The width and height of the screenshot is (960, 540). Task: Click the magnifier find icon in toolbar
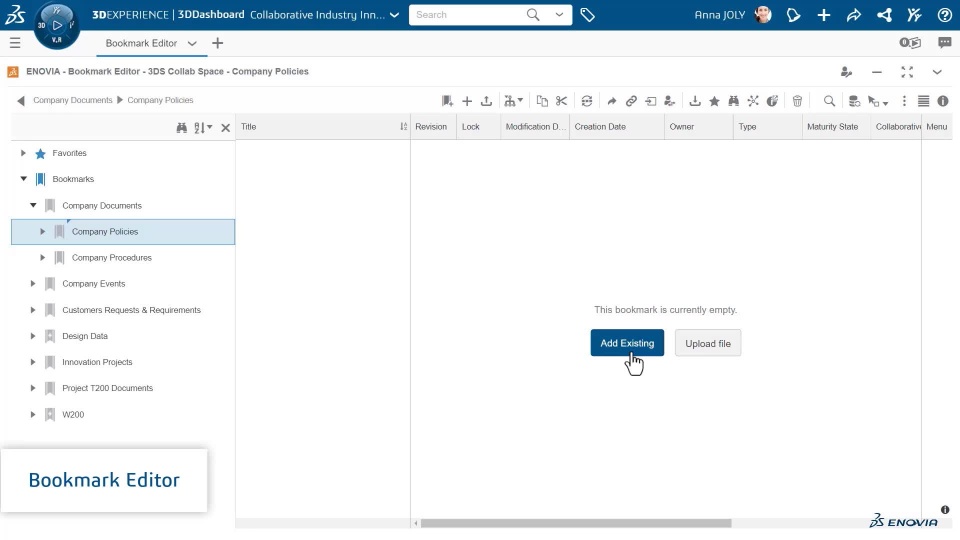(829, 101)
